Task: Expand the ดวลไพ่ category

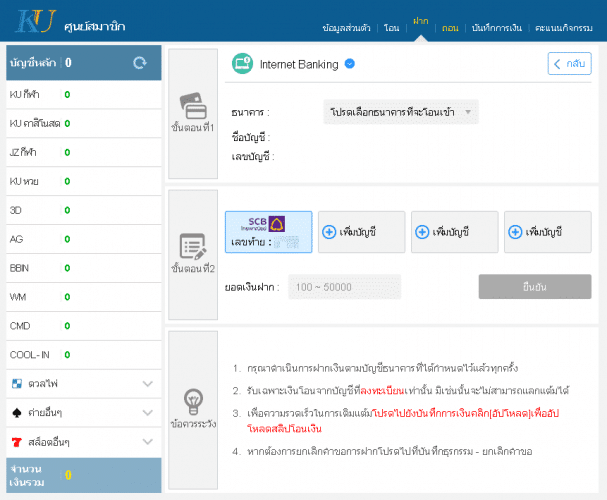Action: pos(147,384)
